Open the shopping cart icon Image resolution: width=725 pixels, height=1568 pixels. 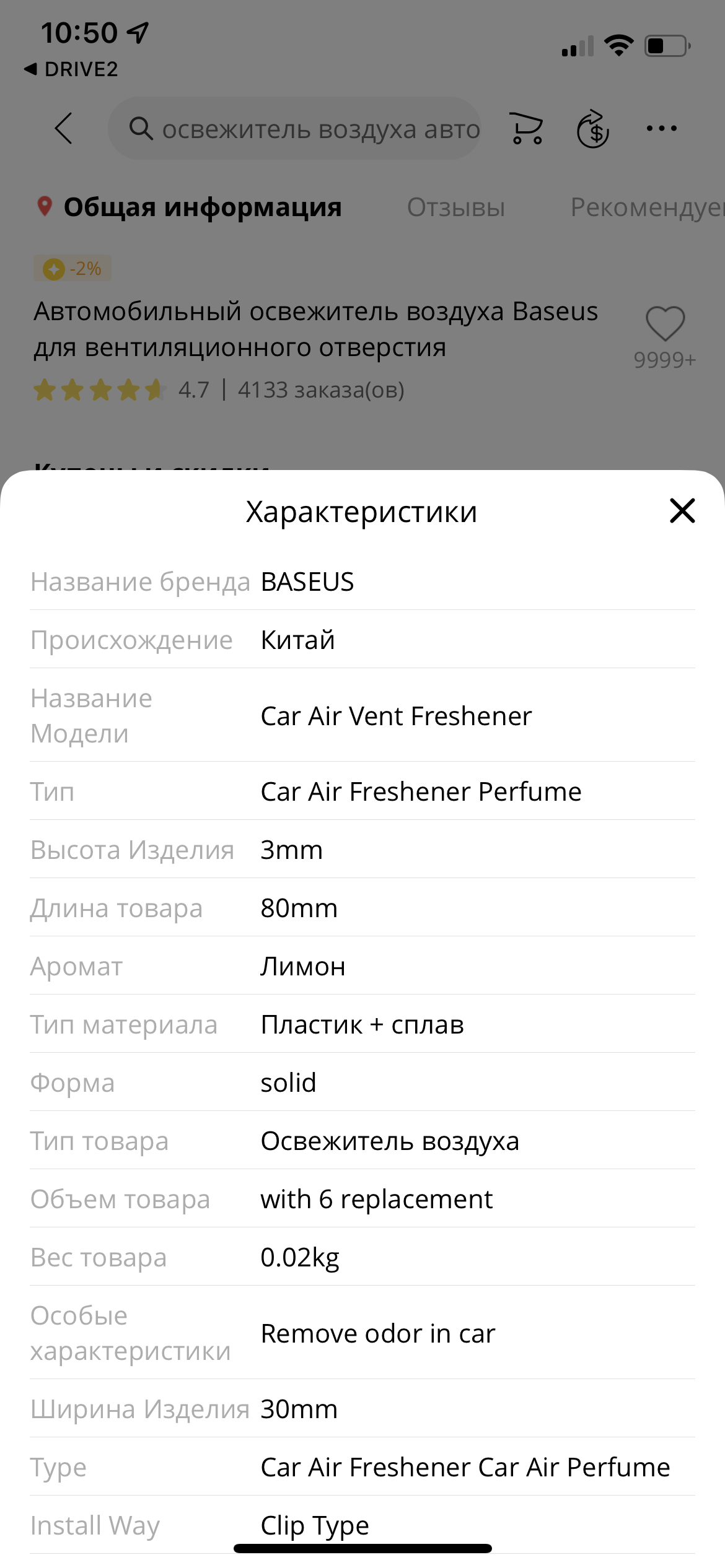527,128
